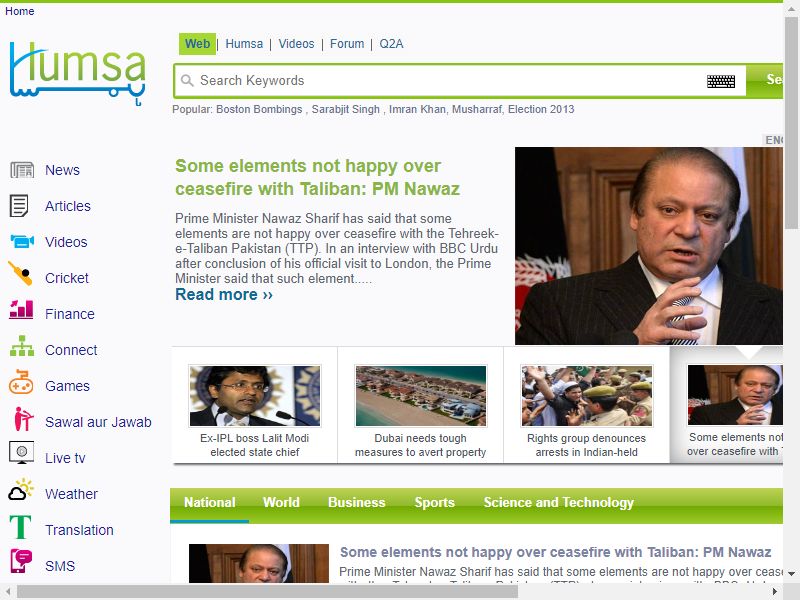Image resolution: width=800 pixels, height=600 pixels.
Task: Click the Games controller icon
Action: 21,382
